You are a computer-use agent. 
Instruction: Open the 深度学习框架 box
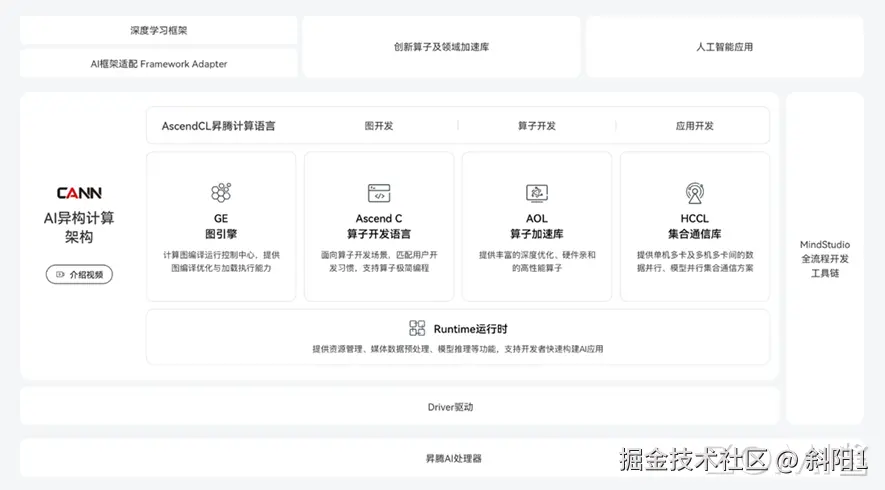point(159,30)
